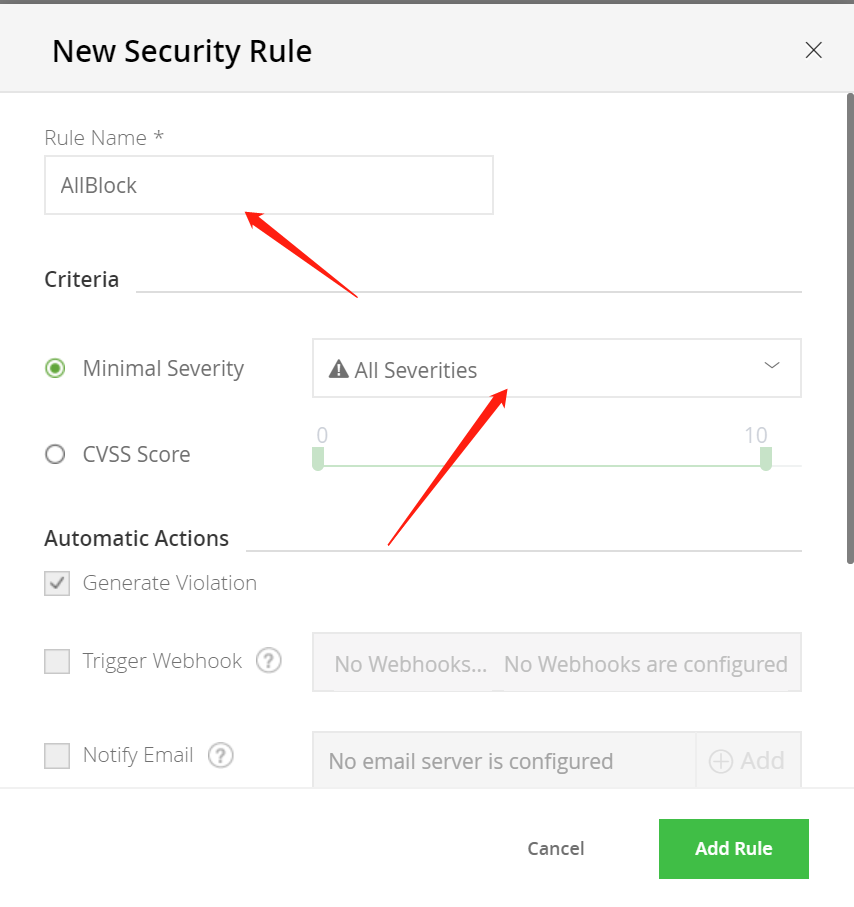The width and height of the screenshot is (854, 907).
Task: Click the CVSS slider minimum handle
Action: tap(318, 459)
